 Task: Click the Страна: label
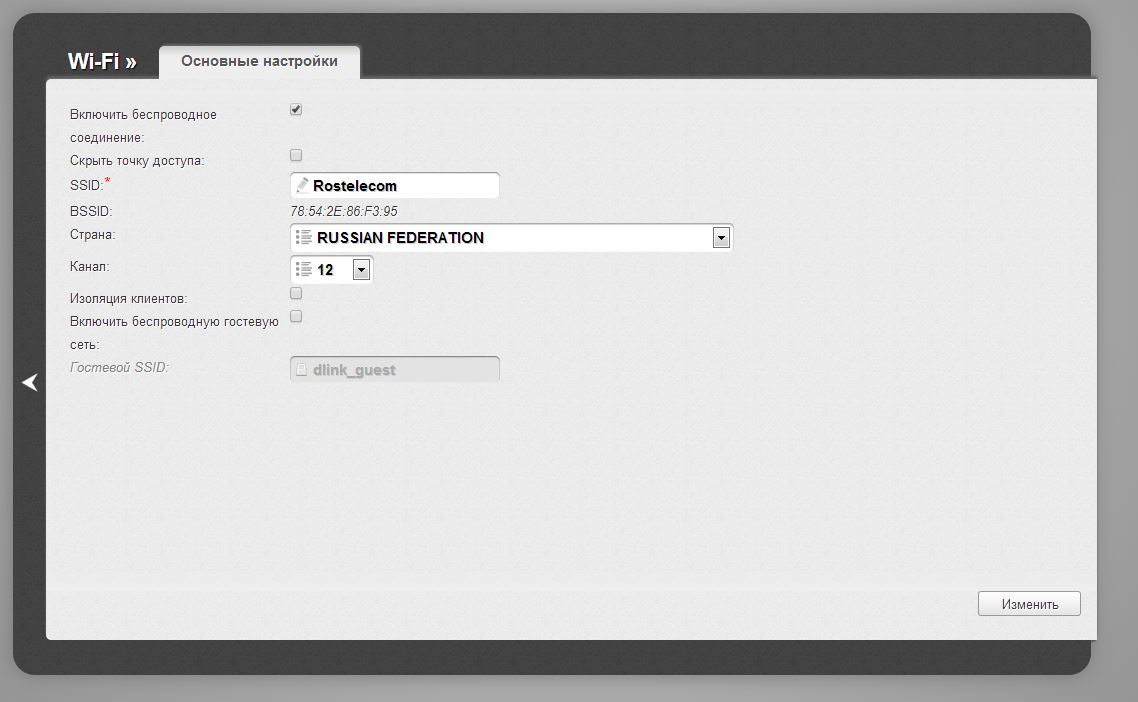pyautogui.click(x=93, y=234)
